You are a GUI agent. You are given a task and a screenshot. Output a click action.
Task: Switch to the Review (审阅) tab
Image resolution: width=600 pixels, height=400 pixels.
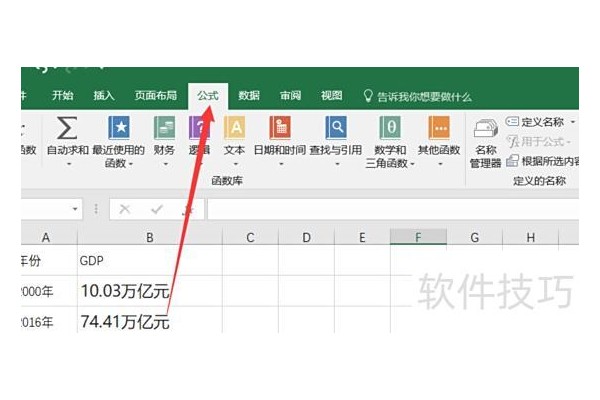click(x=290, y=95)
